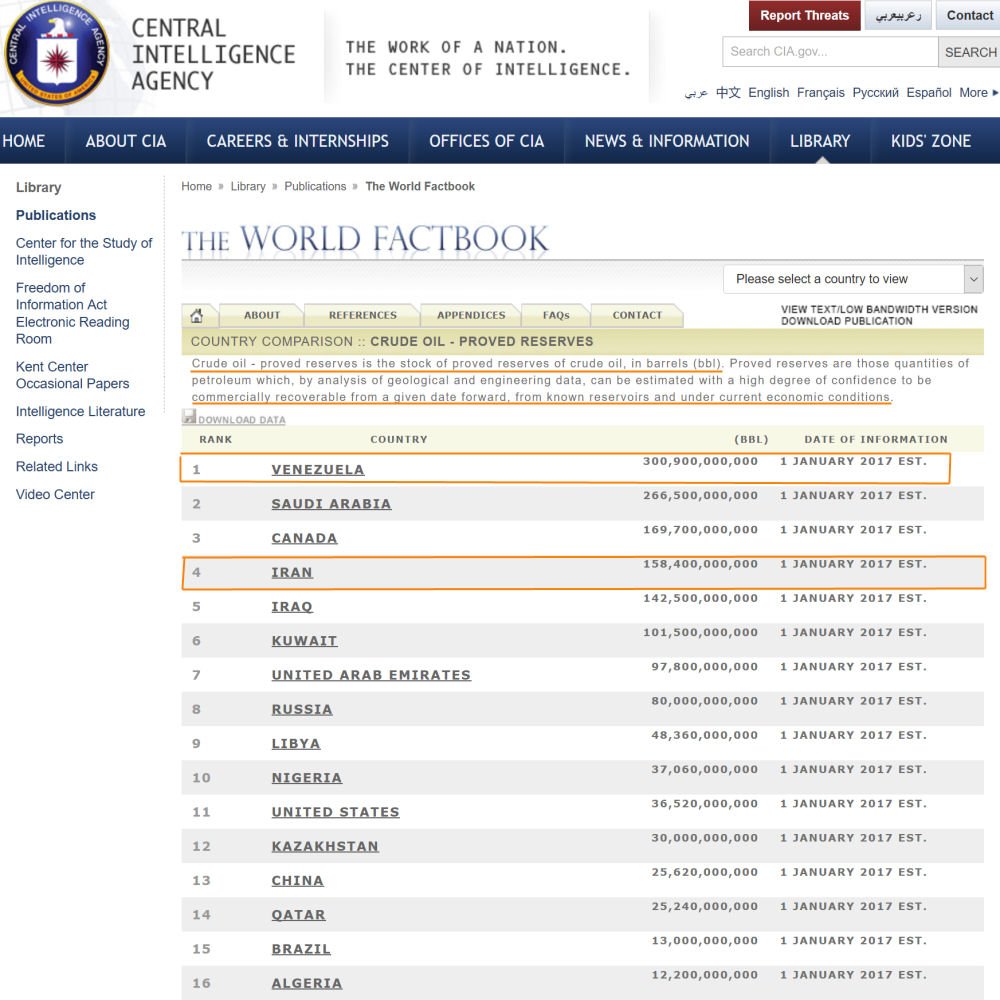Select the Français language link
The width and height of the screenshot is (1000, 1000).
pyautogui.click(x=820, y=92)
